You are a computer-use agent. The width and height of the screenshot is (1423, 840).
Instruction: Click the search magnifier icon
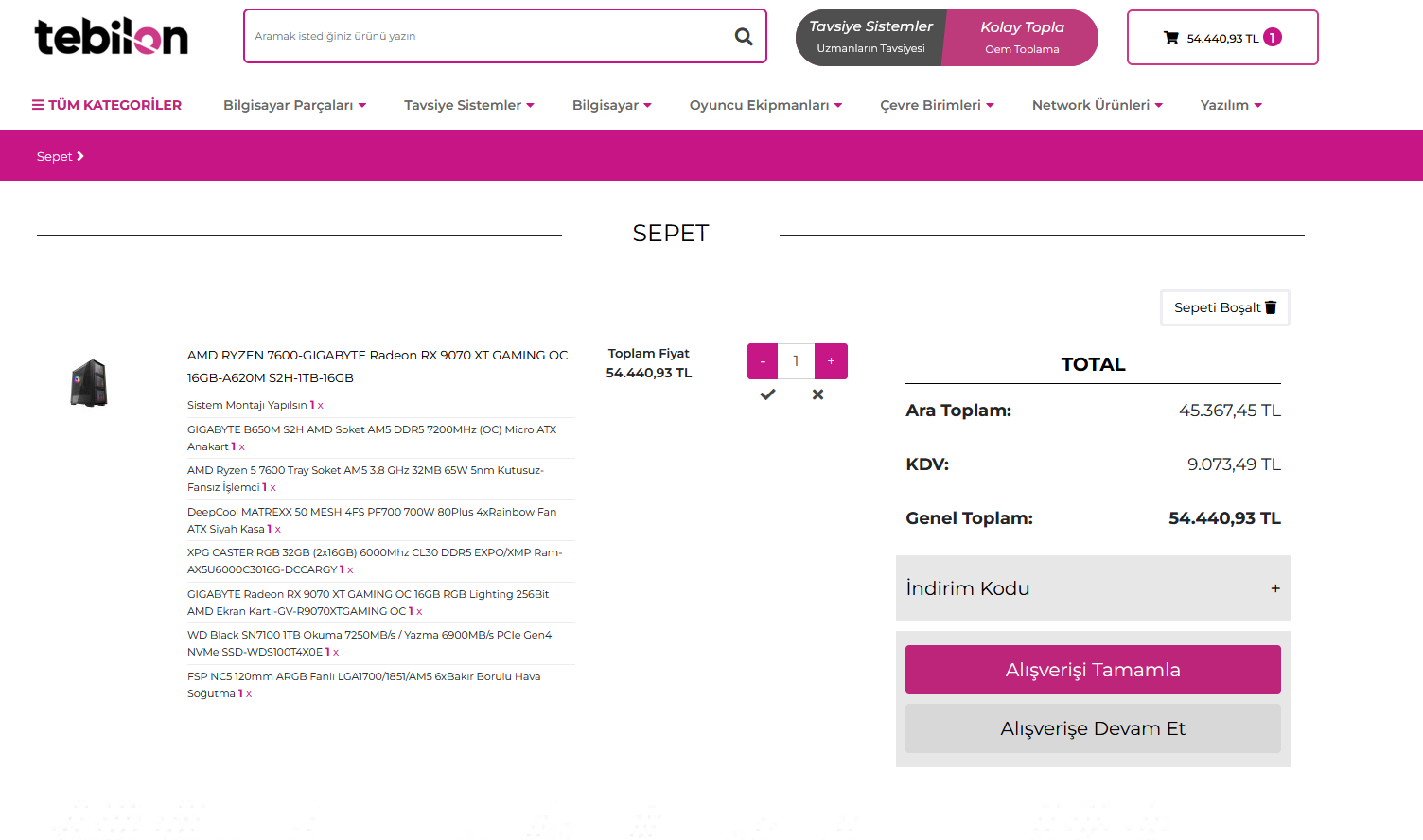[x=744, y=36]
